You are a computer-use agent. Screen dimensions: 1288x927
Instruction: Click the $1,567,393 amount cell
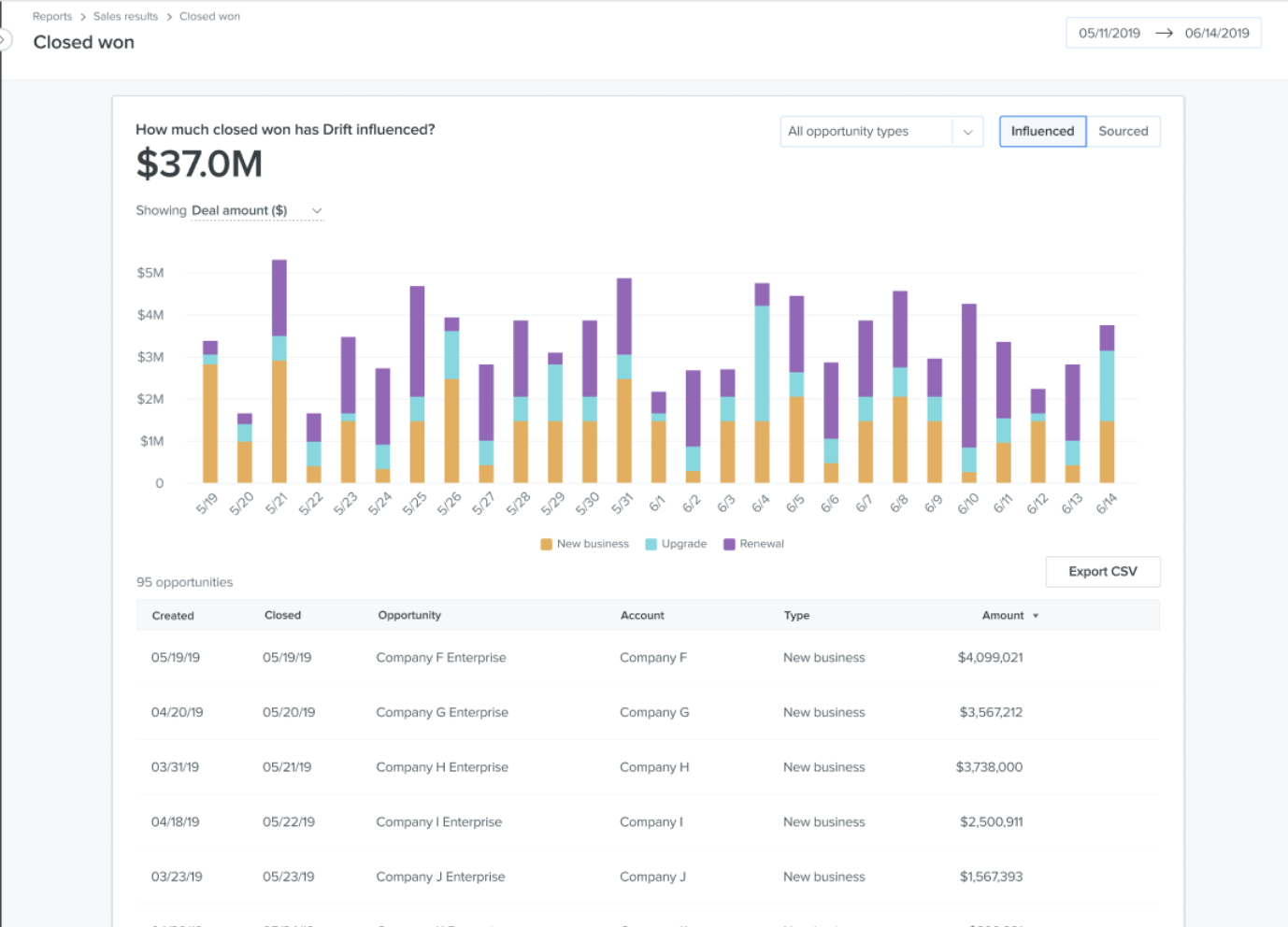pos(991,877)
